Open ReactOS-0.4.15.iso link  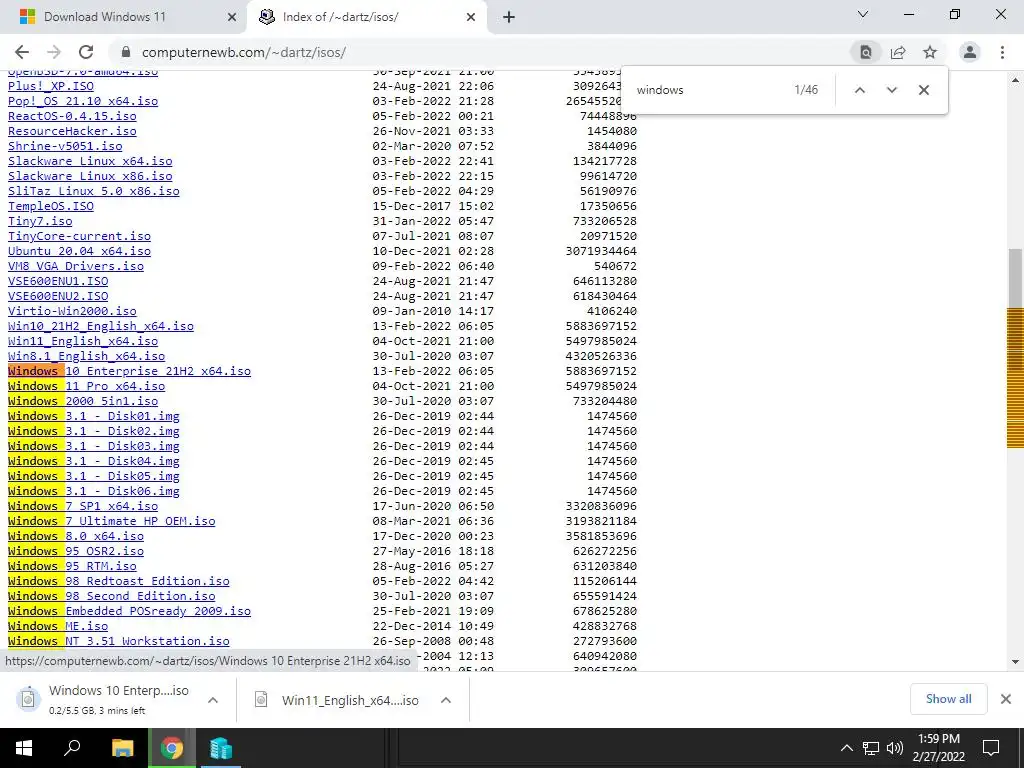coord(72,116)
